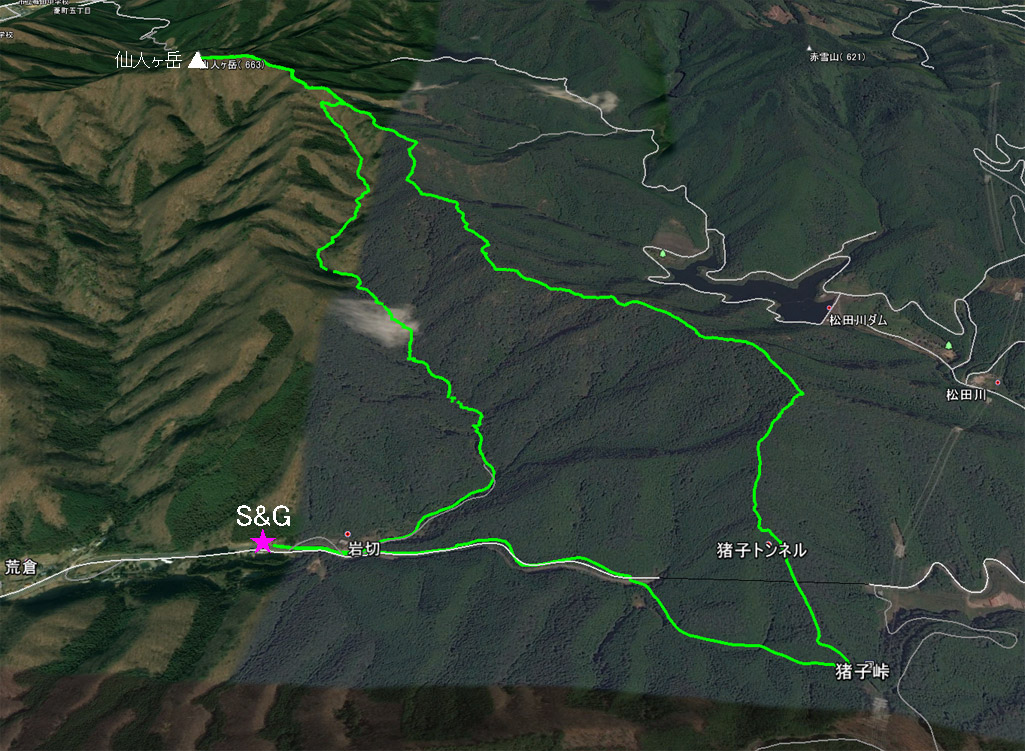Click the 赤雪山(621) mountain label
The image size is (1025, 751).
(837, 58)
